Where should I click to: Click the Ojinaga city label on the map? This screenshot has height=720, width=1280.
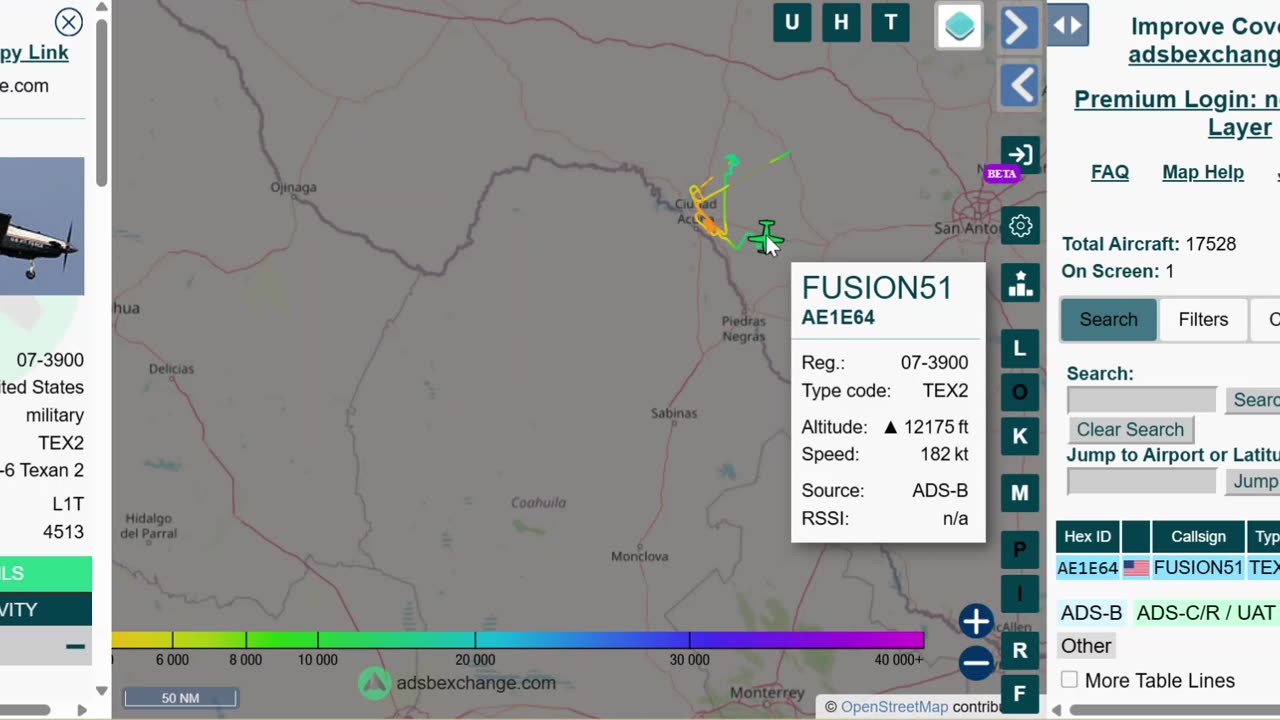click(x=293, y=187)
